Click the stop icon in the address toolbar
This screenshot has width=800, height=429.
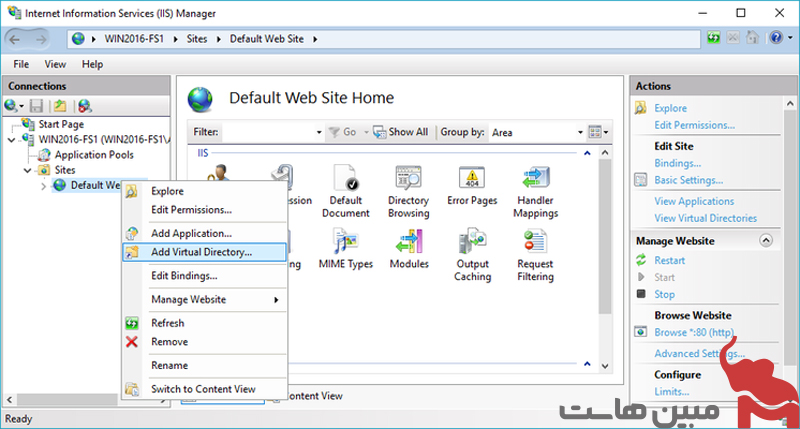pos(733,37)
